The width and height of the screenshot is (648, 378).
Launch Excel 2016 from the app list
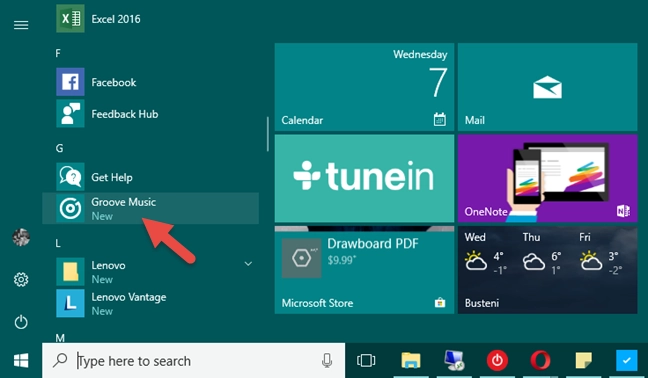(151, 19)
